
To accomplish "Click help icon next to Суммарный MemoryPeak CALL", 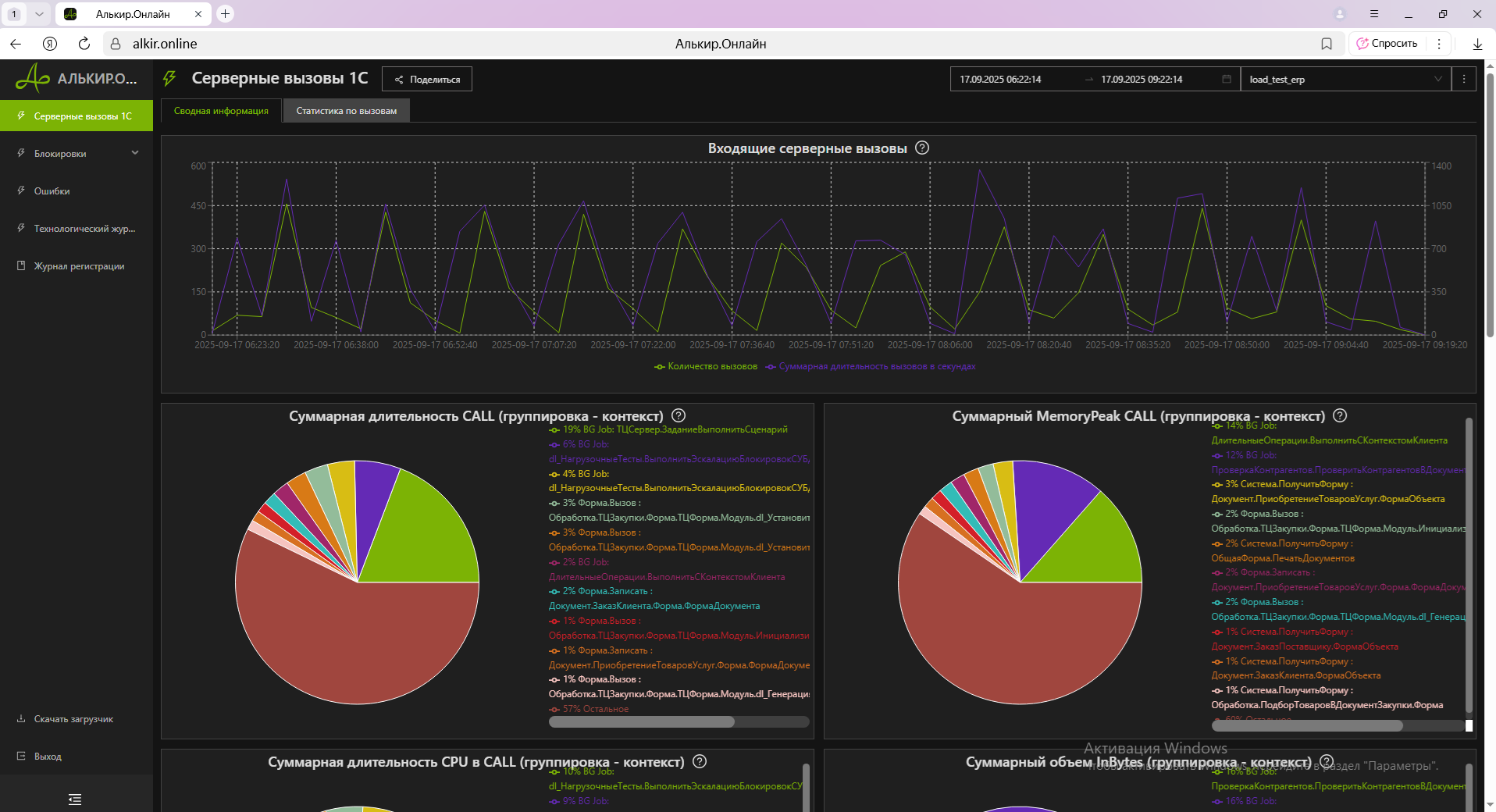I will point(1340,416).
